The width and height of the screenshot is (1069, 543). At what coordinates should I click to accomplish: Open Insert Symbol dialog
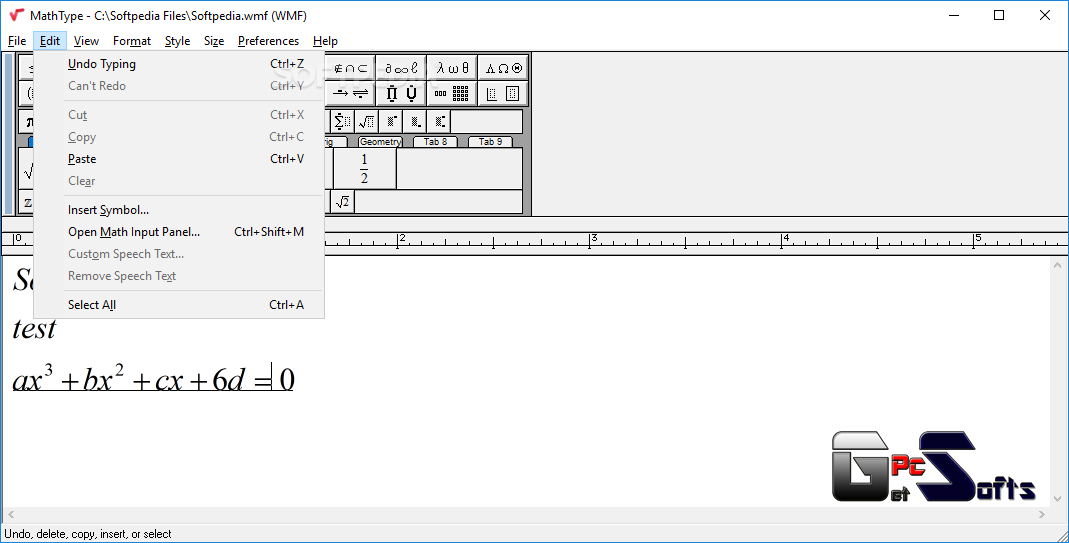click(x=179, y=210)
